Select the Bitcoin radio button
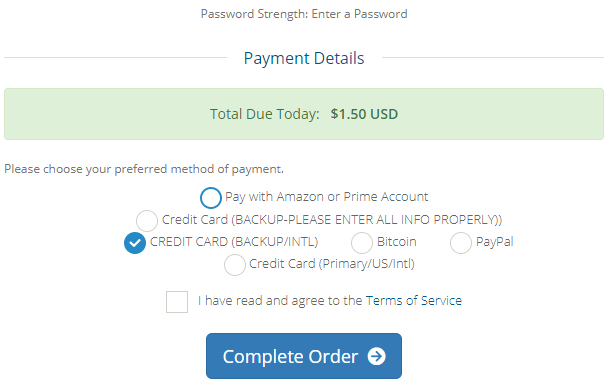This screenshot has width=610, height=392. (362, 243)
